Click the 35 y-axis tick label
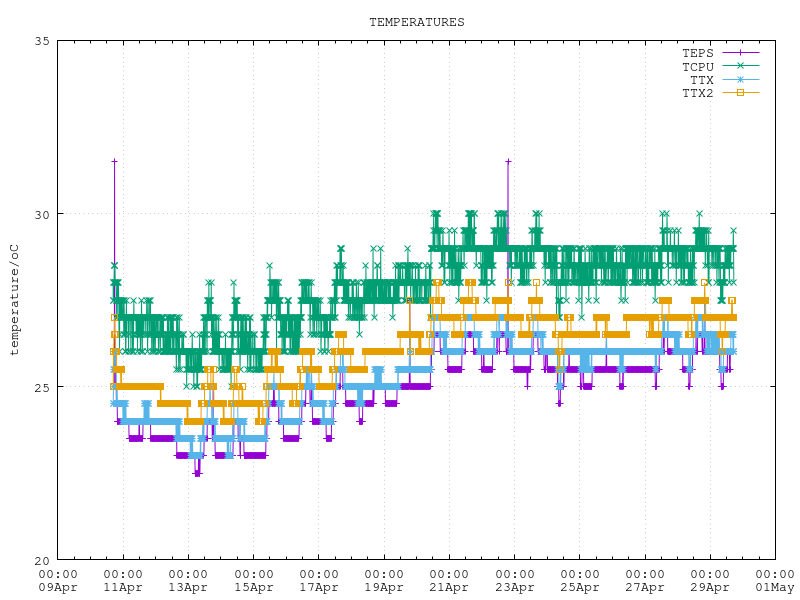 (x=43, y=41)
